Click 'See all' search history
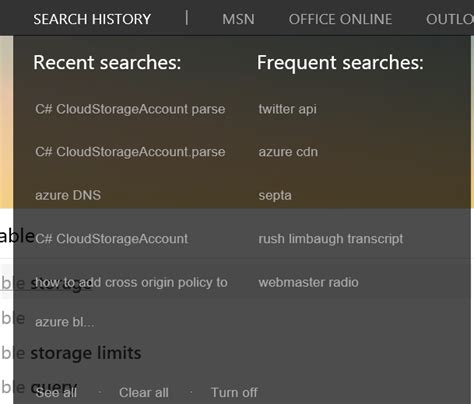474x404 pixels. (56, 392)
